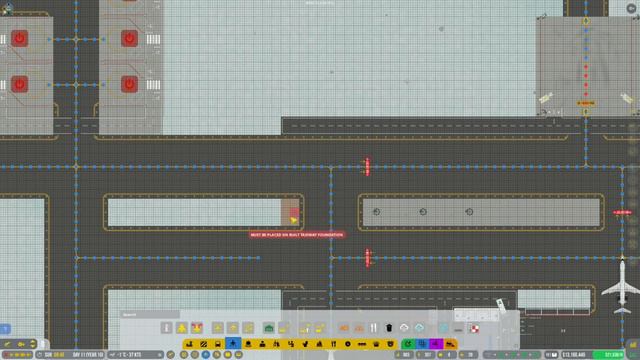The image size is (640, 360).
Task: Select the blue-highlighted airplane build category
Action: [x=233, y=344]
